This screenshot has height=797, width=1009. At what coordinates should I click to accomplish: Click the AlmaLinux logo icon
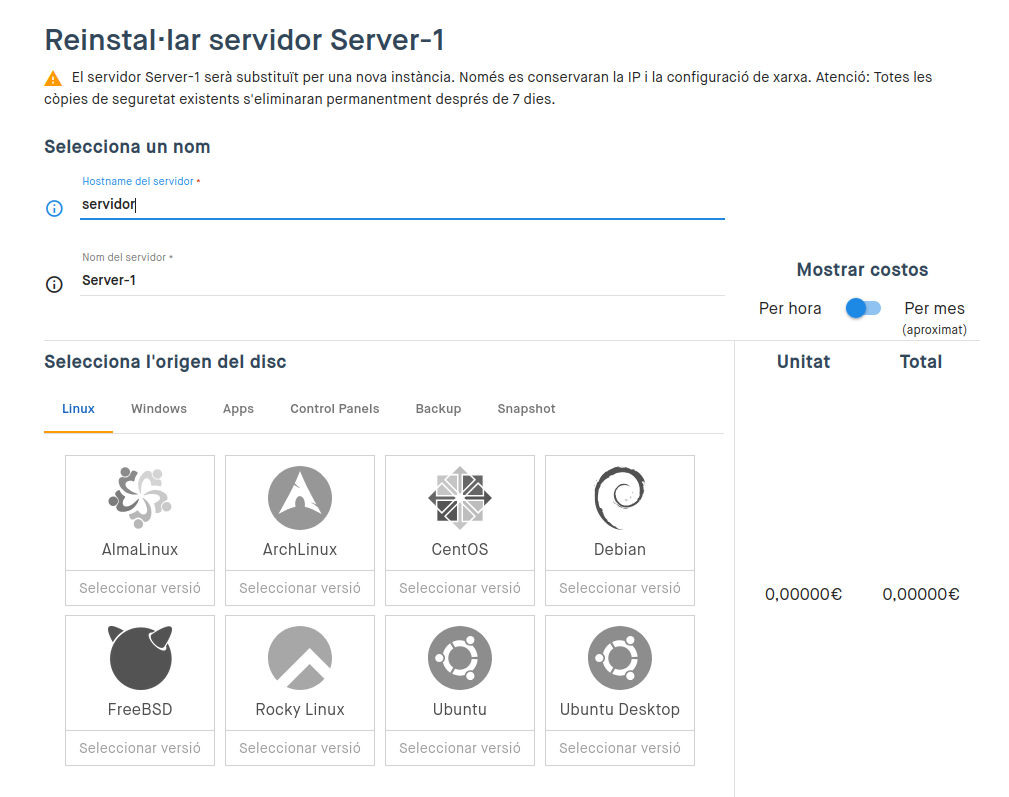tap(140, 498)
